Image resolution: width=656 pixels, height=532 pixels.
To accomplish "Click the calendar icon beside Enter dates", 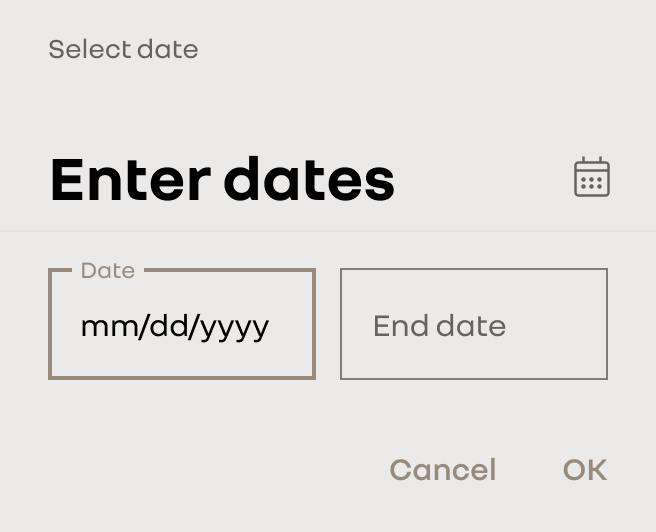I will coord(592,177).
